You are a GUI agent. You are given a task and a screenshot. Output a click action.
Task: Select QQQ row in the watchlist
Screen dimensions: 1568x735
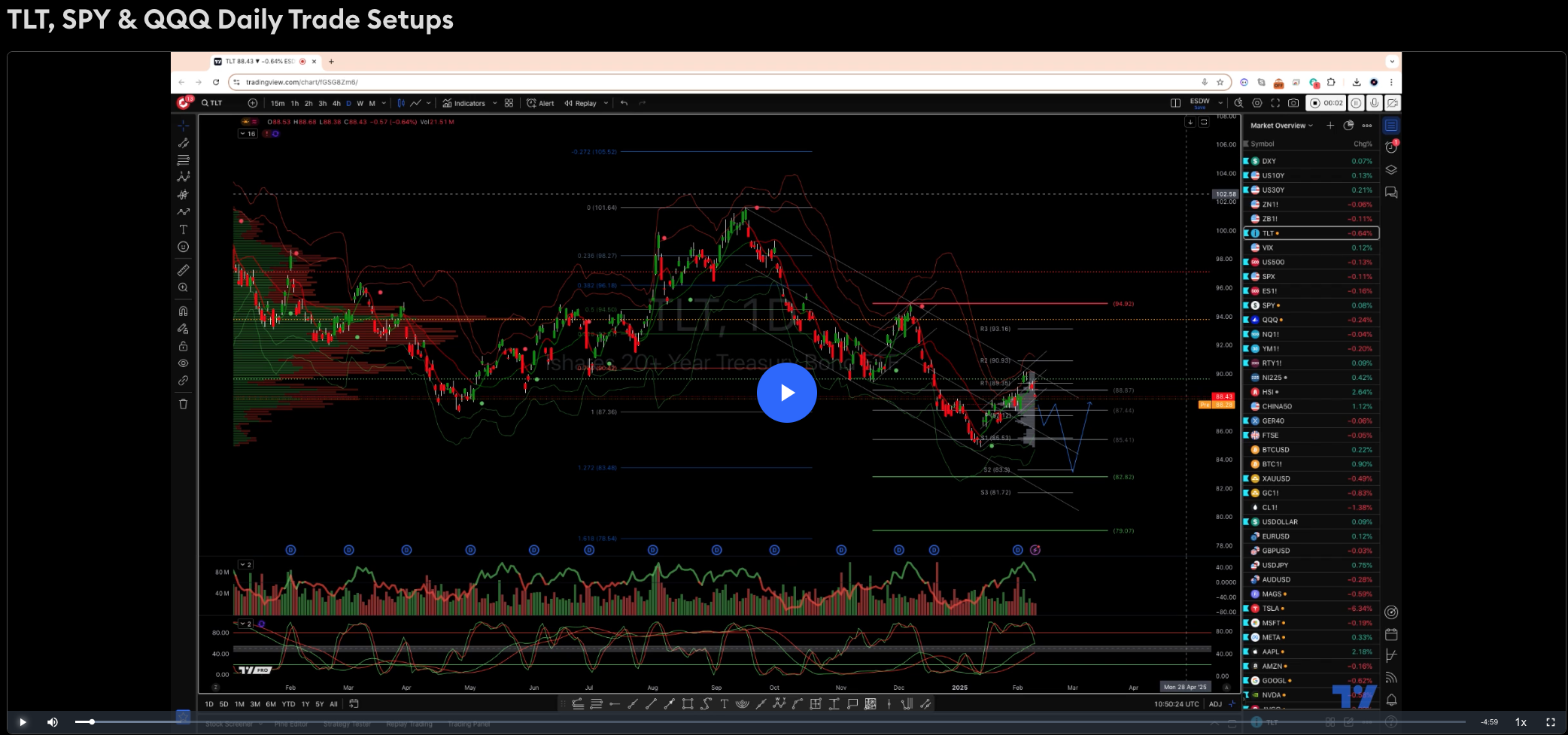tap(1311, 320)
